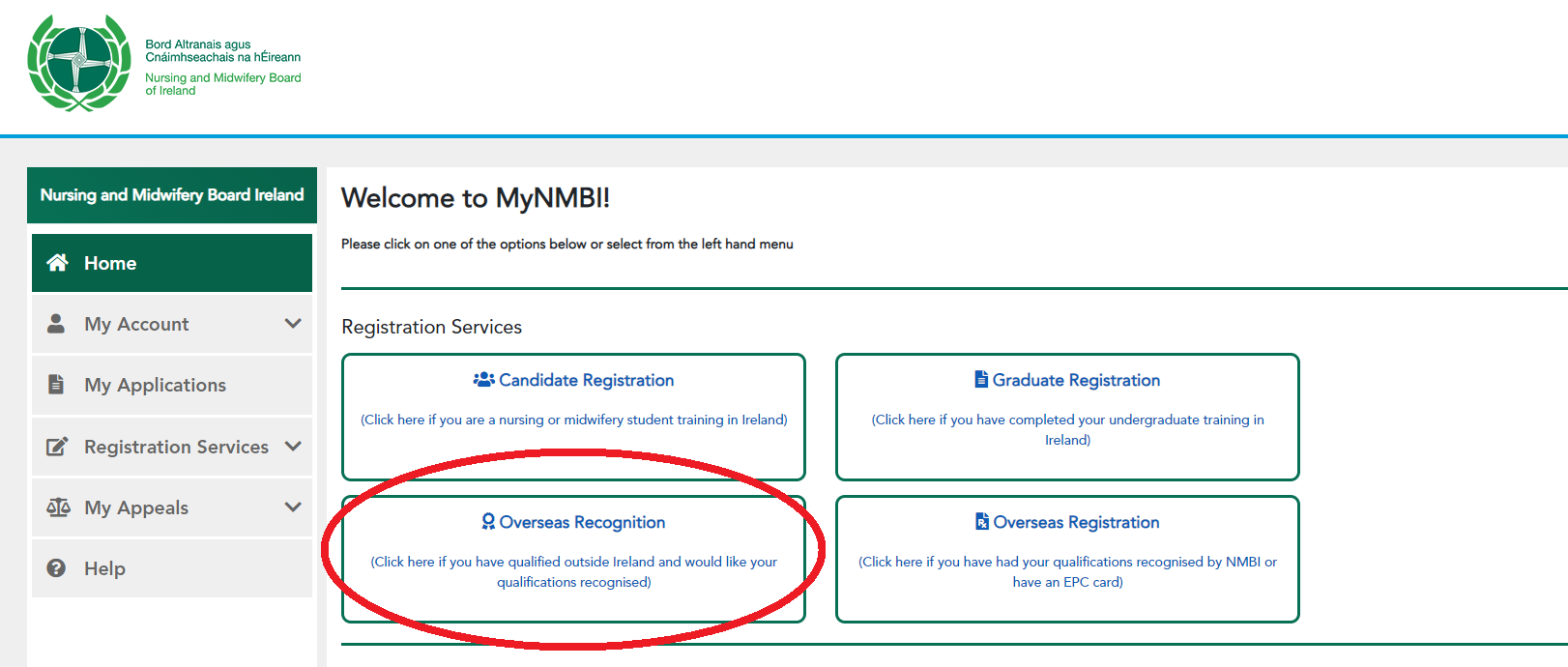Click the NMBI logo emblem
The height and width of the screenshot is (667, 1568).
point(79,63)
